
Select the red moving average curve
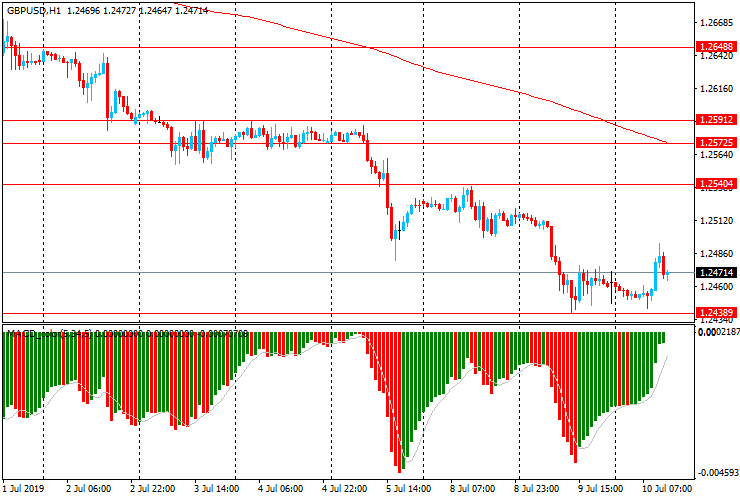425,68
